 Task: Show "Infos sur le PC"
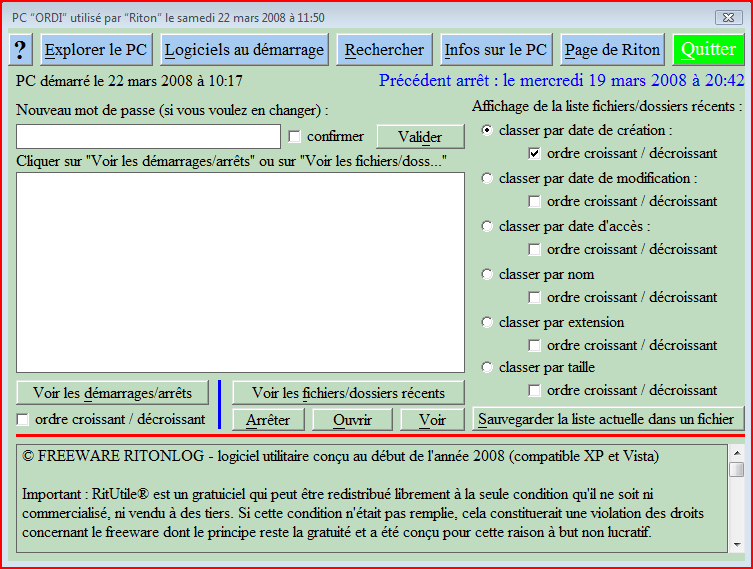pos(495,49)
